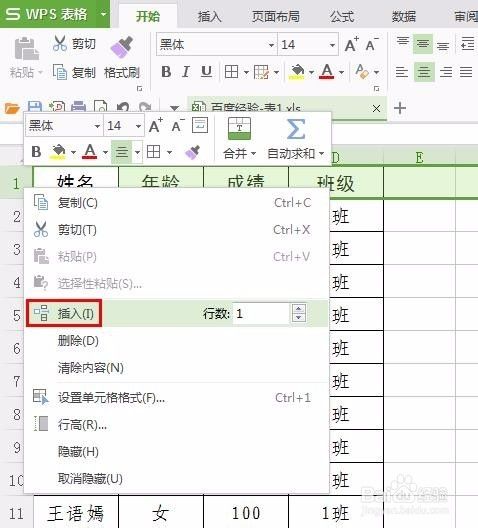Open the mini toolbar font size dropdown

coord(138,126)
